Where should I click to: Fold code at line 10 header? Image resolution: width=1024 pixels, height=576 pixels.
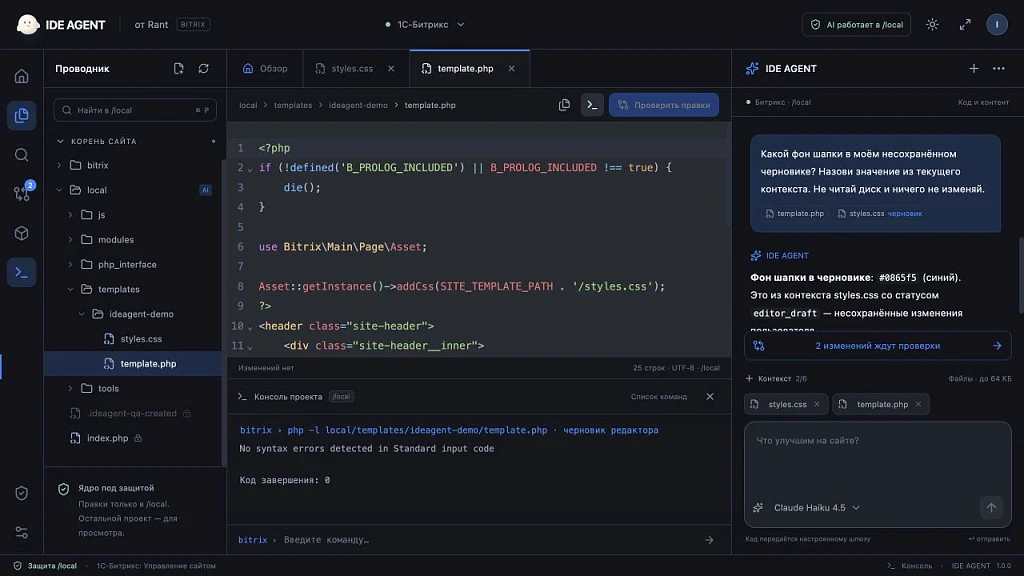coord(250,327)
